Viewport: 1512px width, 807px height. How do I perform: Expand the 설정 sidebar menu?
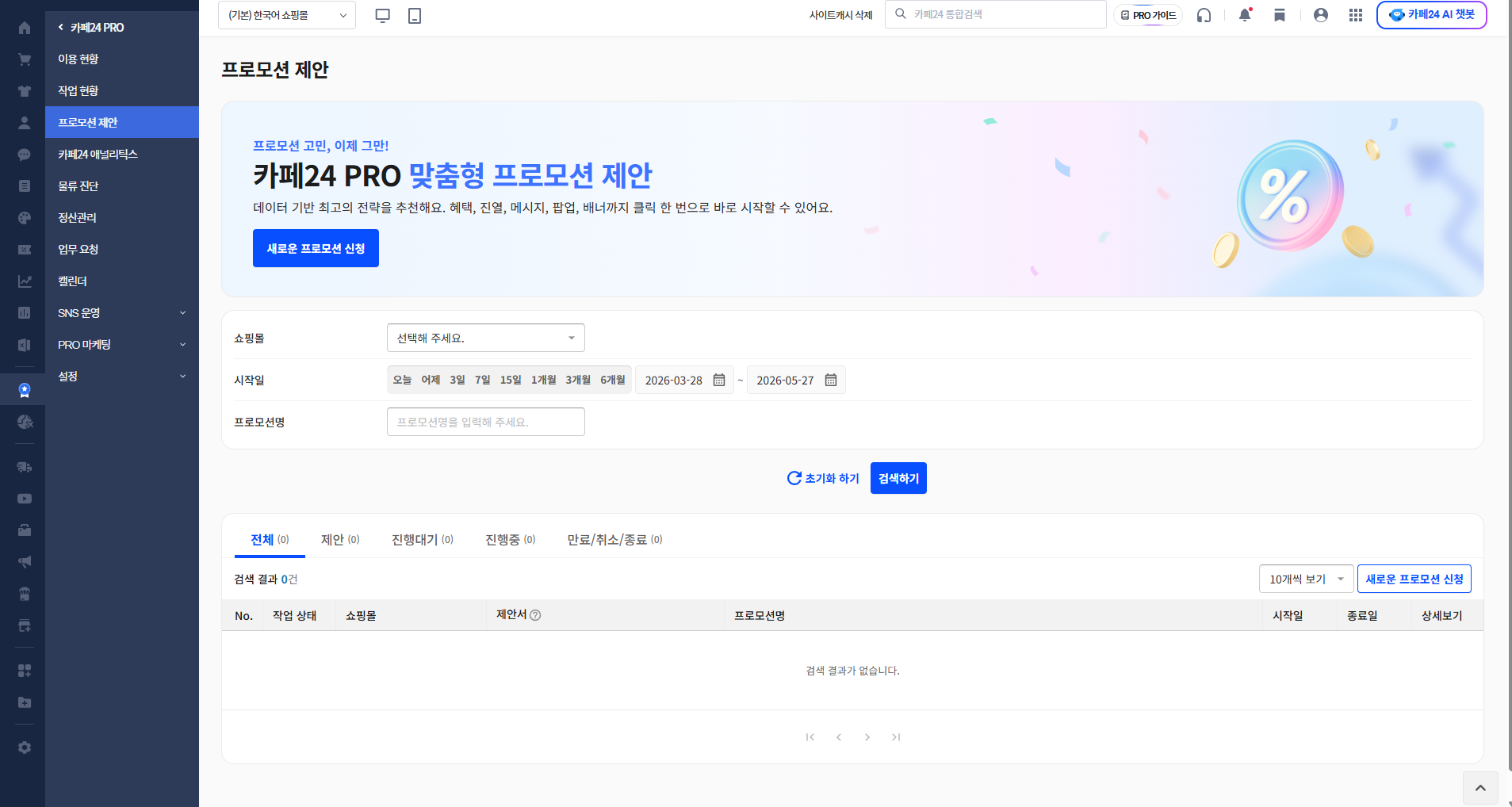point(122,377)
